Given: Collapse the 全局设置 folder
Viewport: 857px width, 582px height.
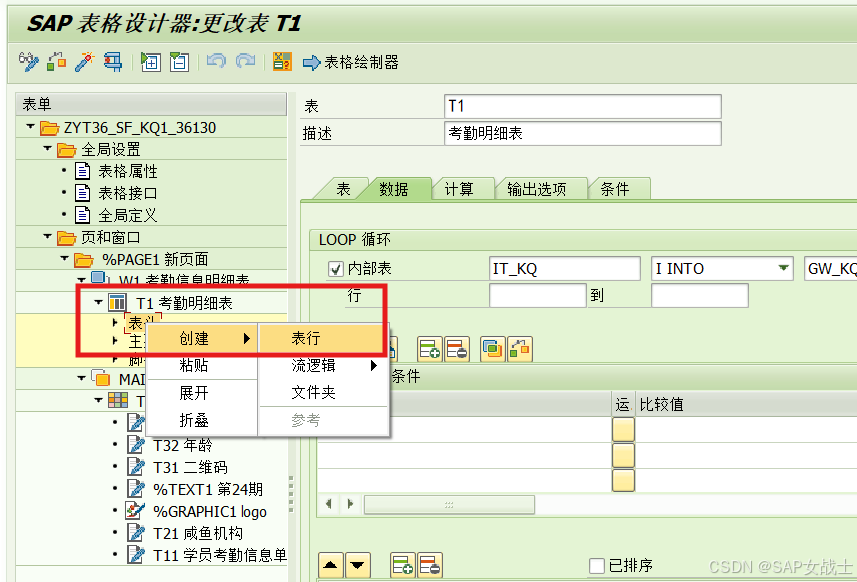Looking at the screenshot, I should click(48, 149).
